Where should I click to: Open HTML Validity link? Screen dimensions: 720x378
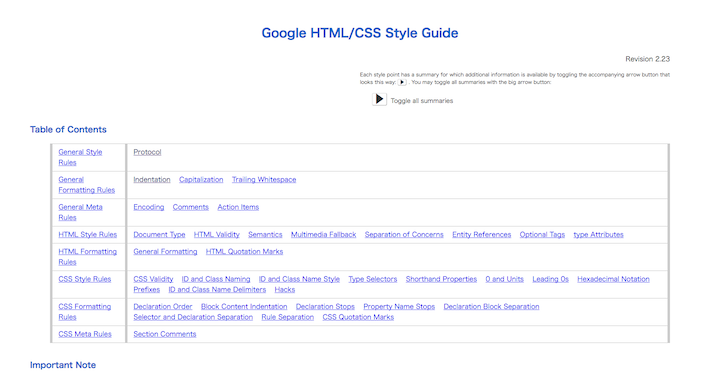click(x=217, y=235)
